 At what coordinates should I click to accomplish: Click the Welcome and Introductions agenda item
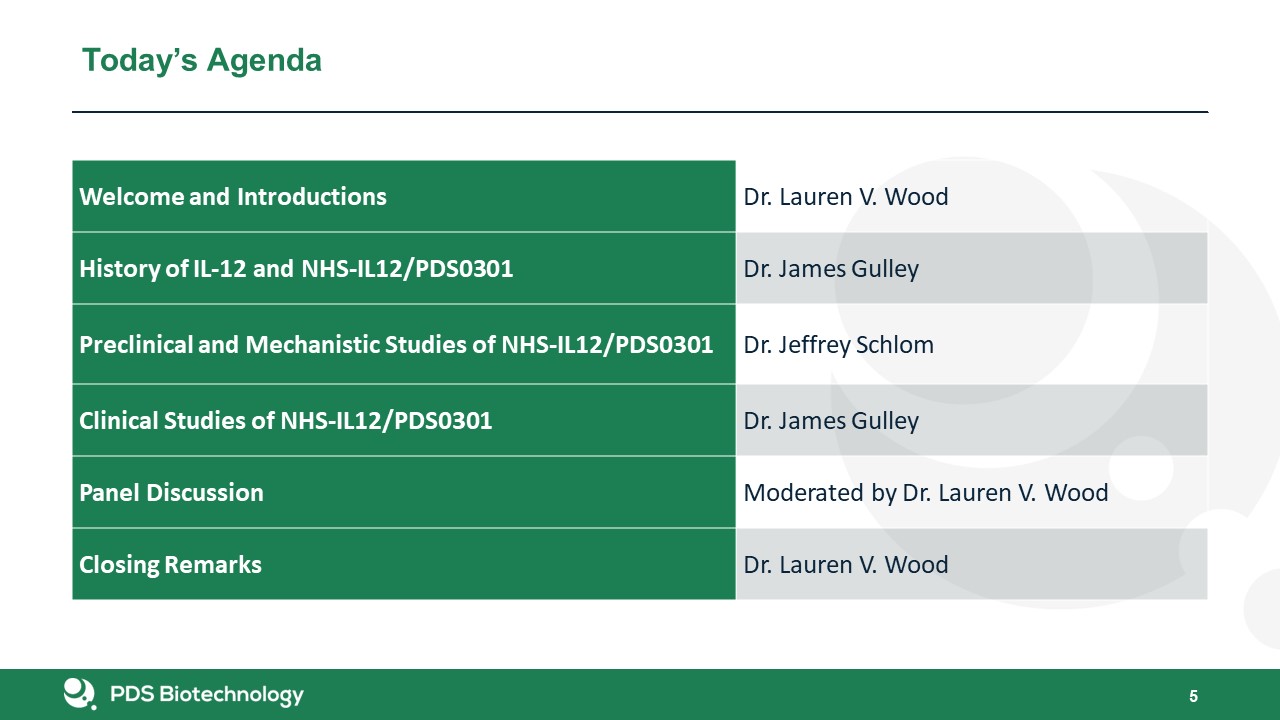(233, 197)
